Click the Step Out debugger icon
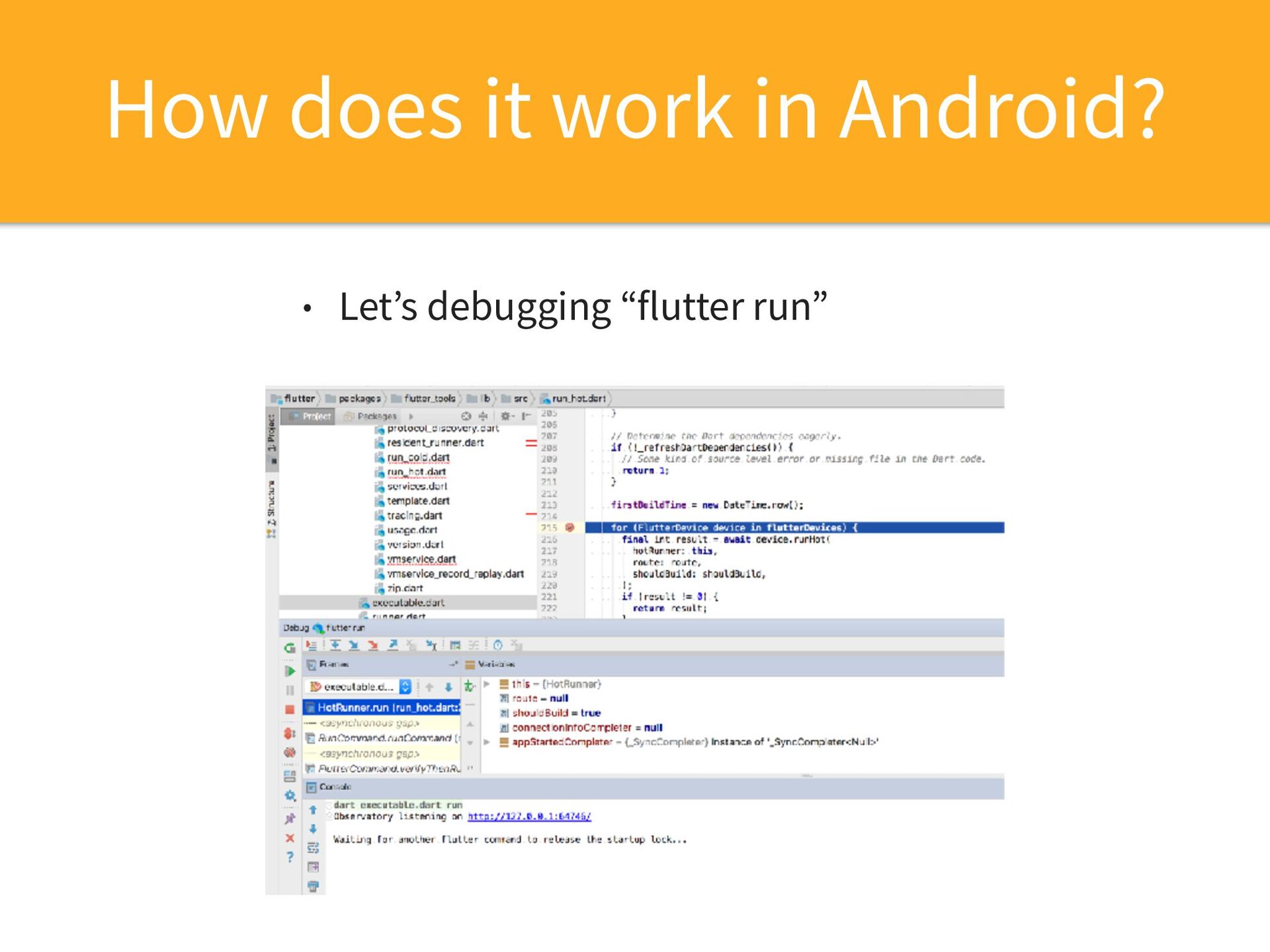This screenshot has height=952, width=1270. tap(392, 645)
